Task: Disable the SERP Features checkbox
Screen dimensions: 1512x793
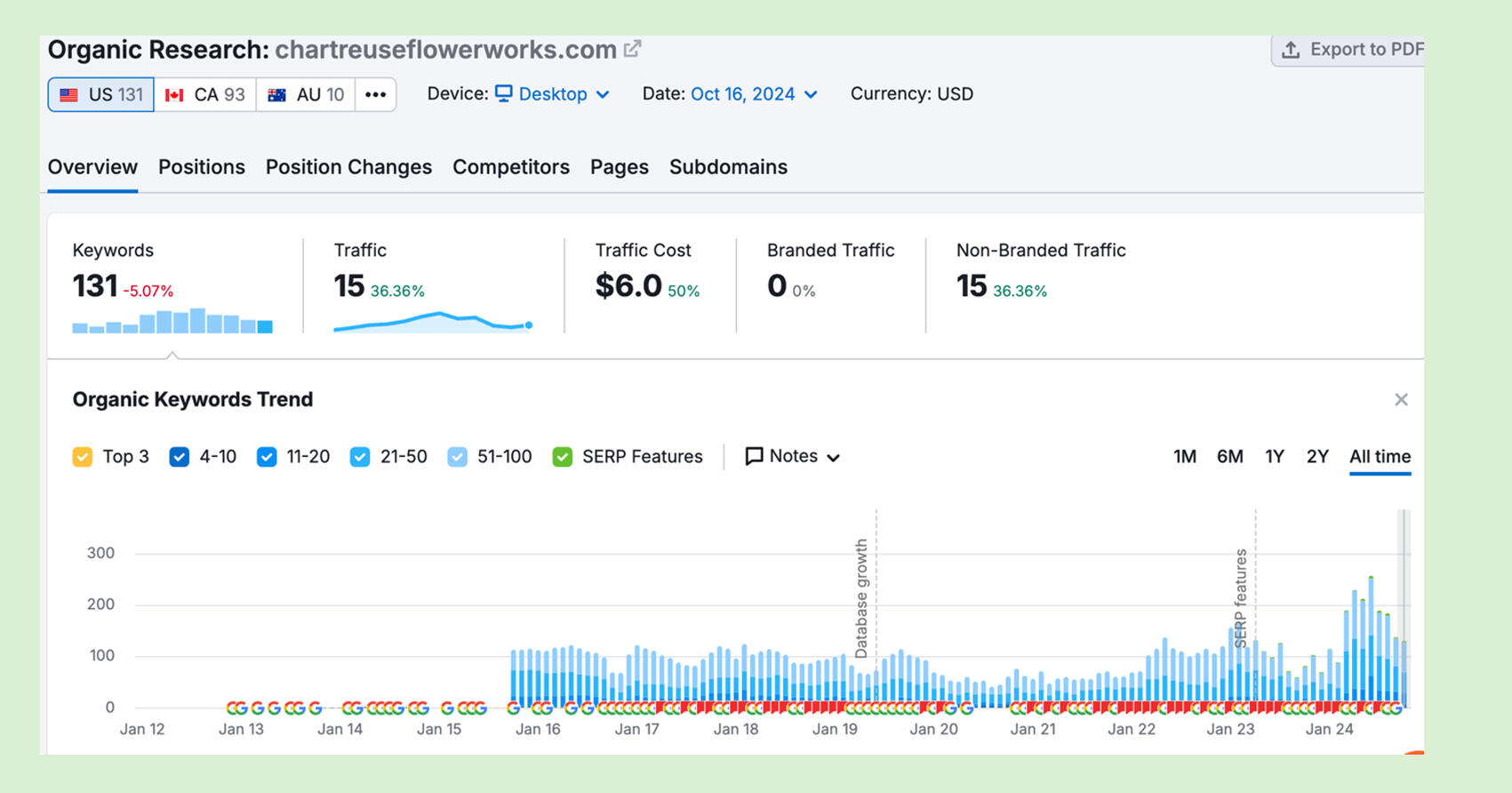Action: tap(562, 457)
